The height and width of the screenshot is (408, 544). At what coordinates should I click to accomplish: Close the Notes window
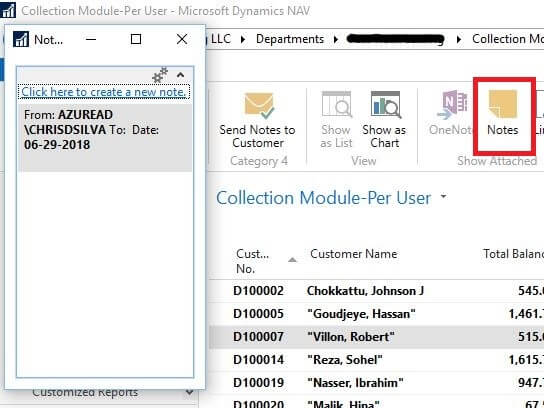point(182,39)
